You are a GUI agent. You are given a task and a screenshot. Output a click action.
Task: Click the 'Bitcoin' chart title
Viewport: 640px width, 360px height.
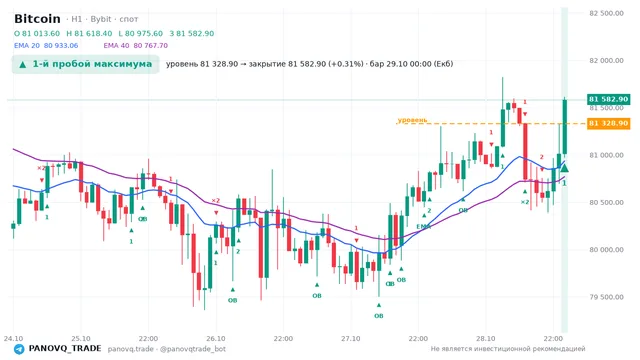coord(37,19)
